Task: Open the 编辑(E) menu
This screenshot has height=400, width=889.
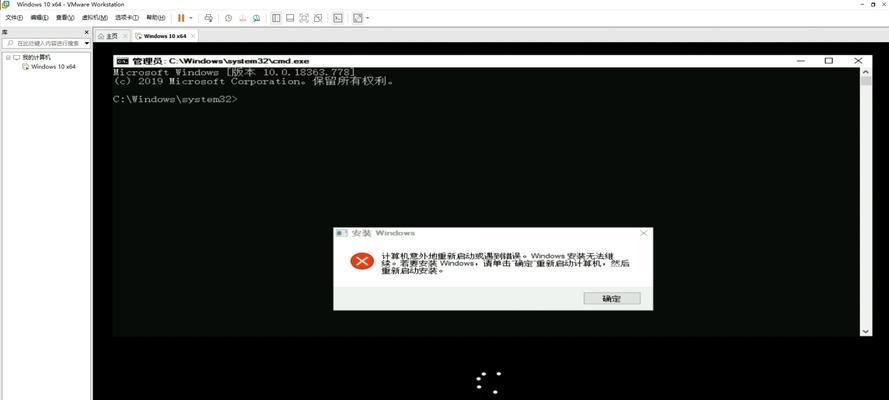Action: pos(39,18)
